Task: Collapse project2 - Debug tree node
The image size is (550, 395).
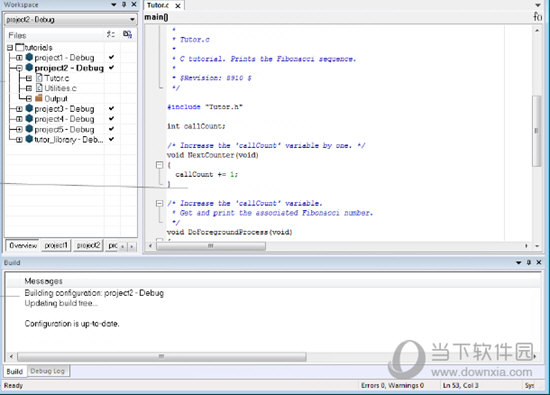Action: pos(19,68)
